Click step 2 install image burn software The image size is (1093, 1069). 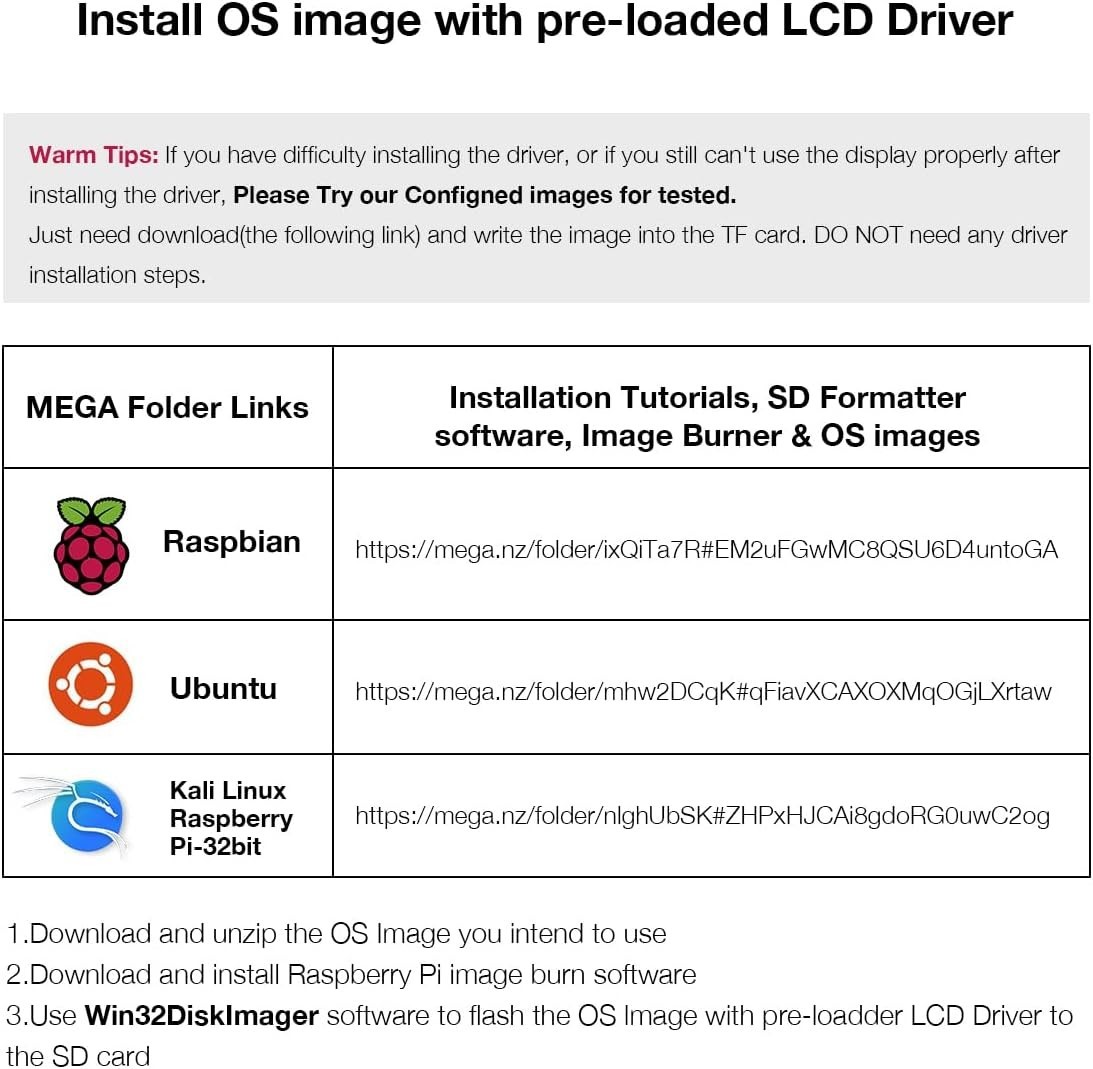[351, 975]
